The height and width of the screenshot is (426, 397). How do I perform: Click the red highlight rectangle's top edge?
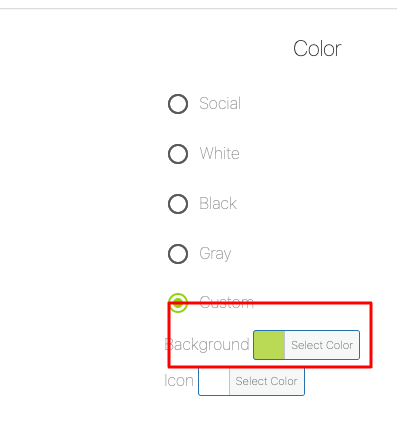click(270, 303)
